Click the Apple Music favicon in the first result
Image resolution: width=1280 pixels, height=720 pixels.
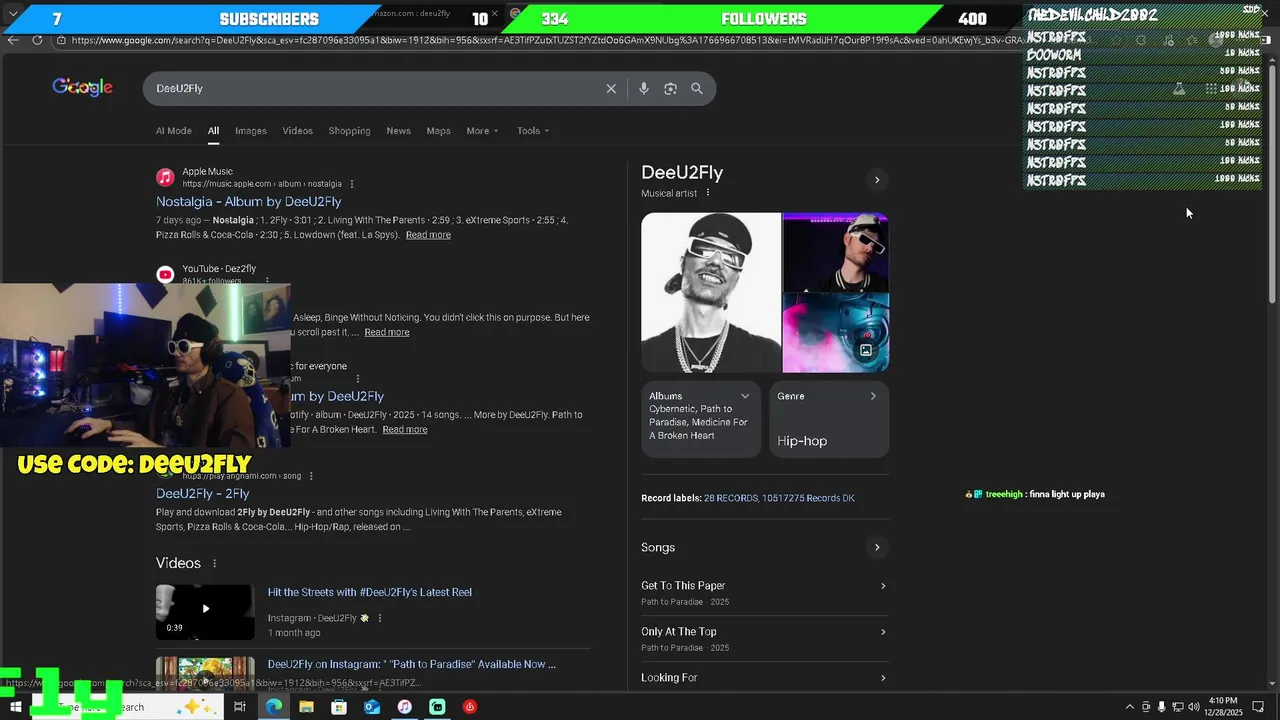click(x=165, y=177)
